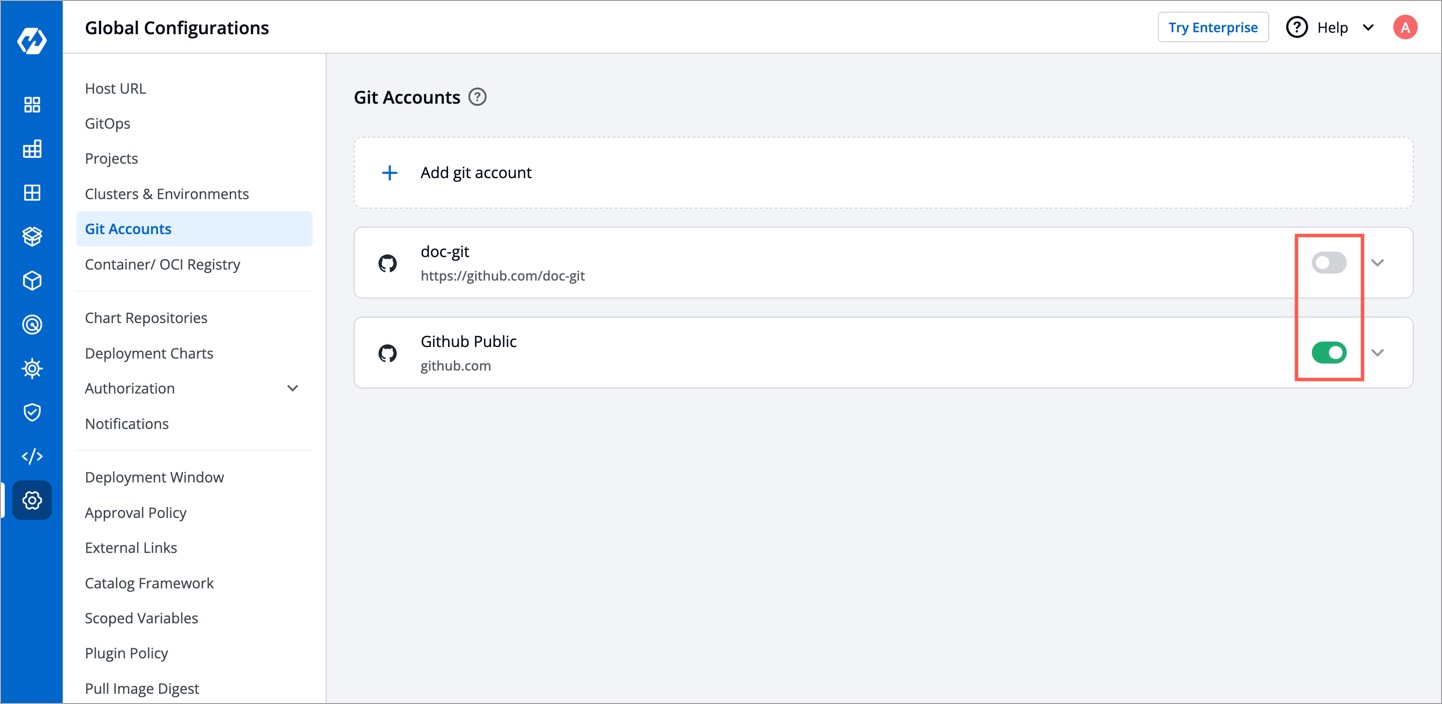This screenshot has height=704, width=1442.
Task: Open the cube icon in left sidebar
Action: coord(32,281)
